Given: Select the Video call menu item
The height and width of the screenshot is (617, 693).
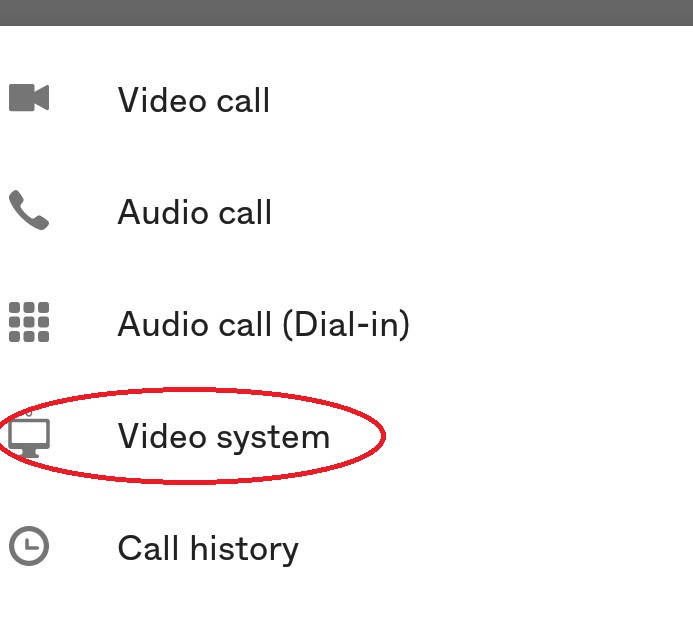Looking at the screenshot, I should pos(194,101).
